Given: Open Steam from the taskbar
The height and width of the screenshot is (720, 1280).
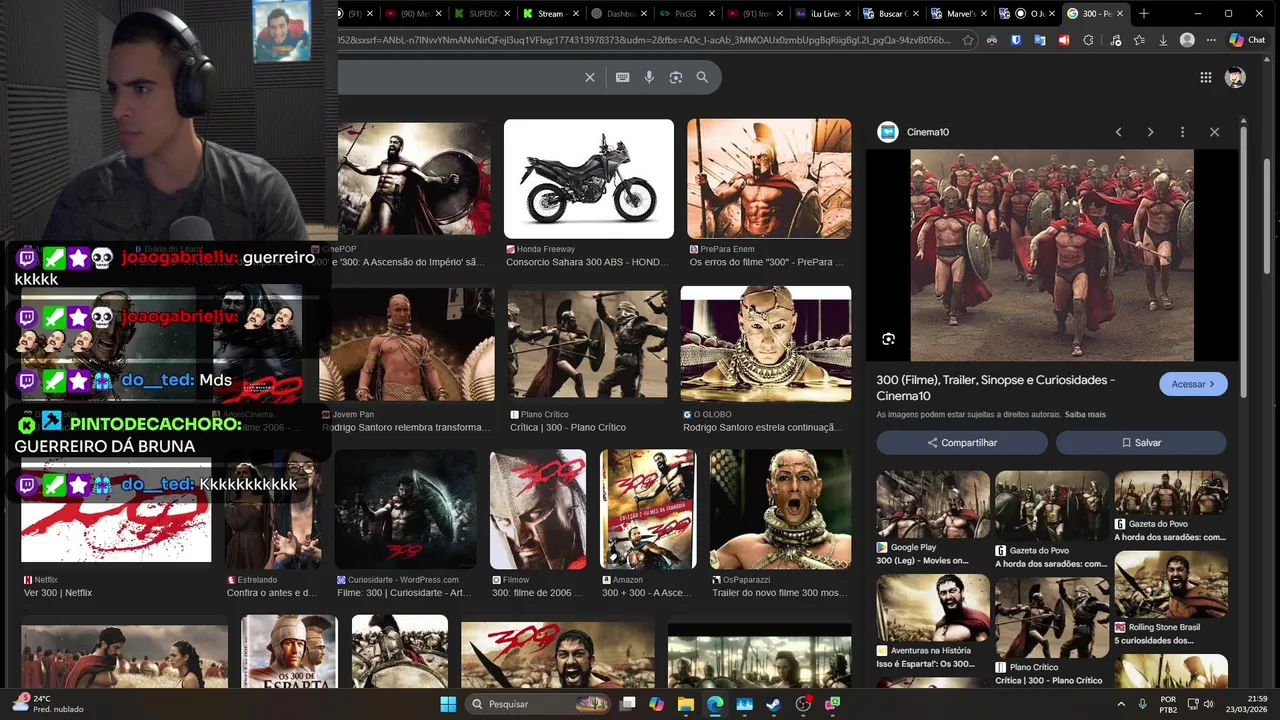Looking at the screenshot, I should pos(774,704).
